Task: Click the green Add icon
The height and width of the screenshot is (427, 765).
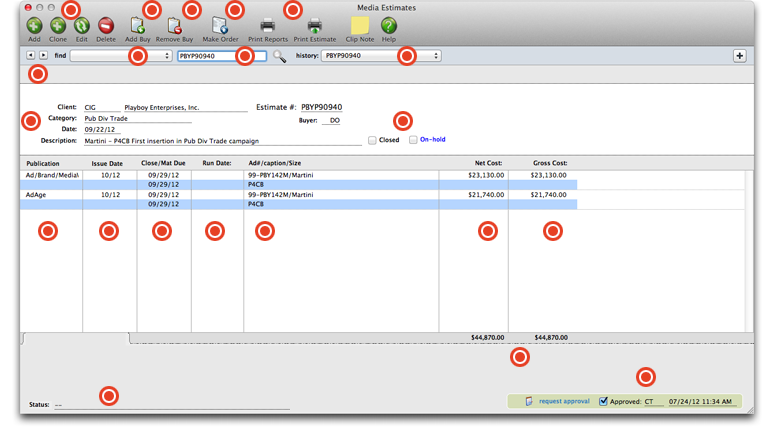Action: (x=34, y=25)
